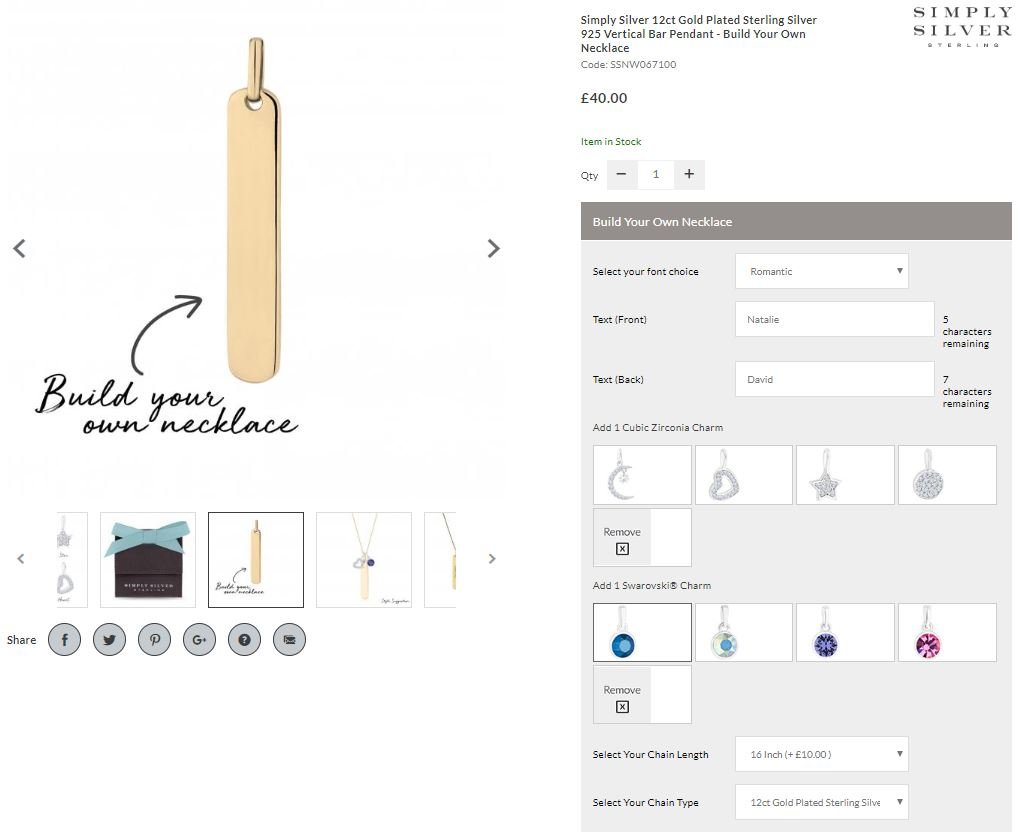
Task: View the necklace with charms thumbnail
Action: point(364,560)
